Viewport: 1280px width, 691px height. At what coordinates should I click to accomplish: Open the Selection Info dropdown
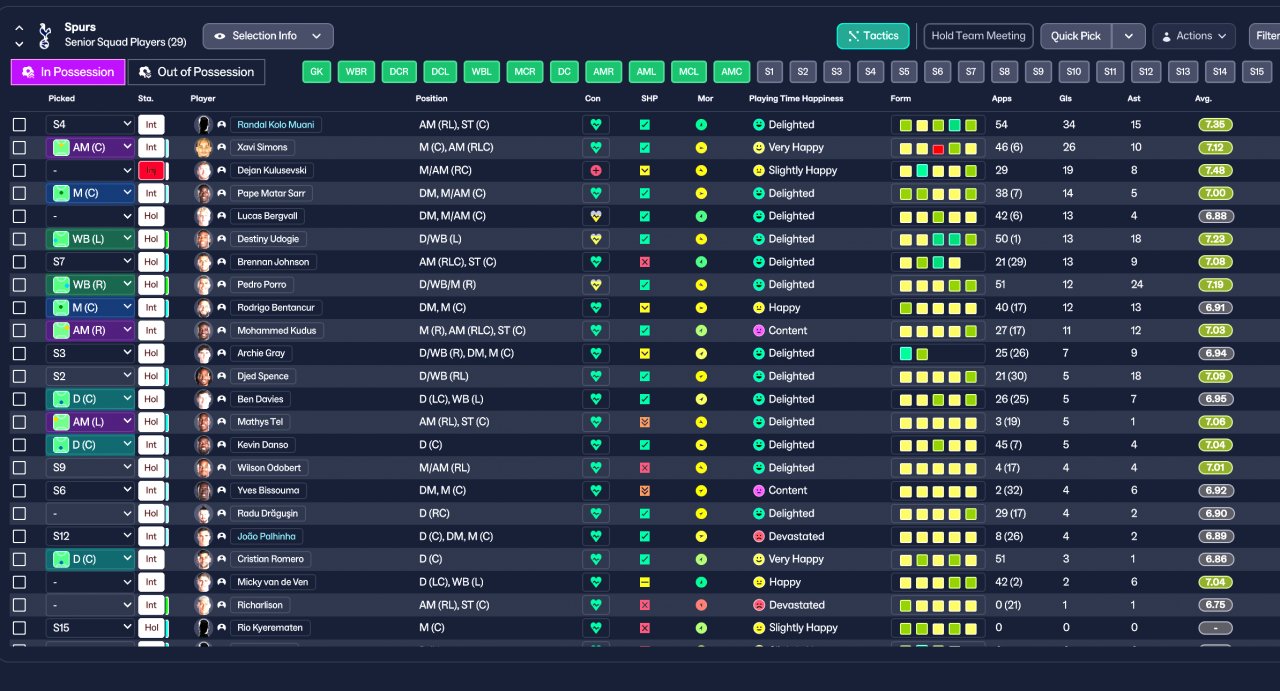click(x=268, y=36)
